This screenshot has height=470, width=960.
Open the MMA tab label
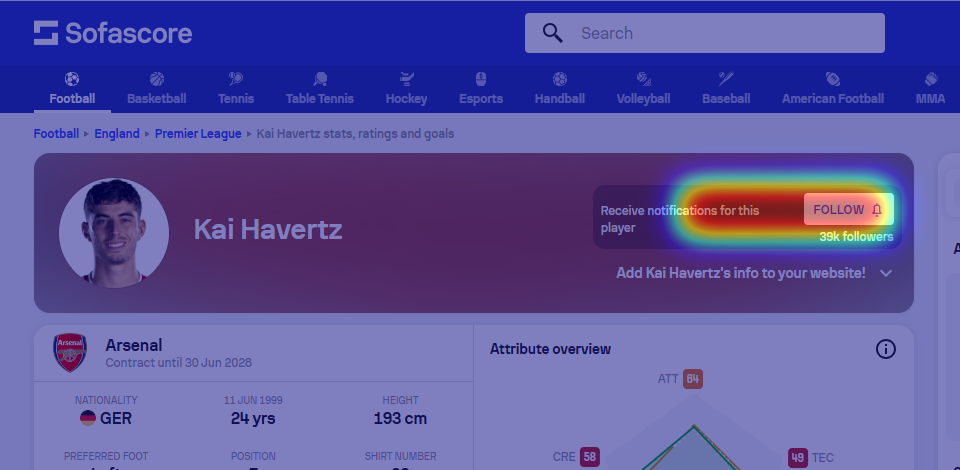(931, 99)
